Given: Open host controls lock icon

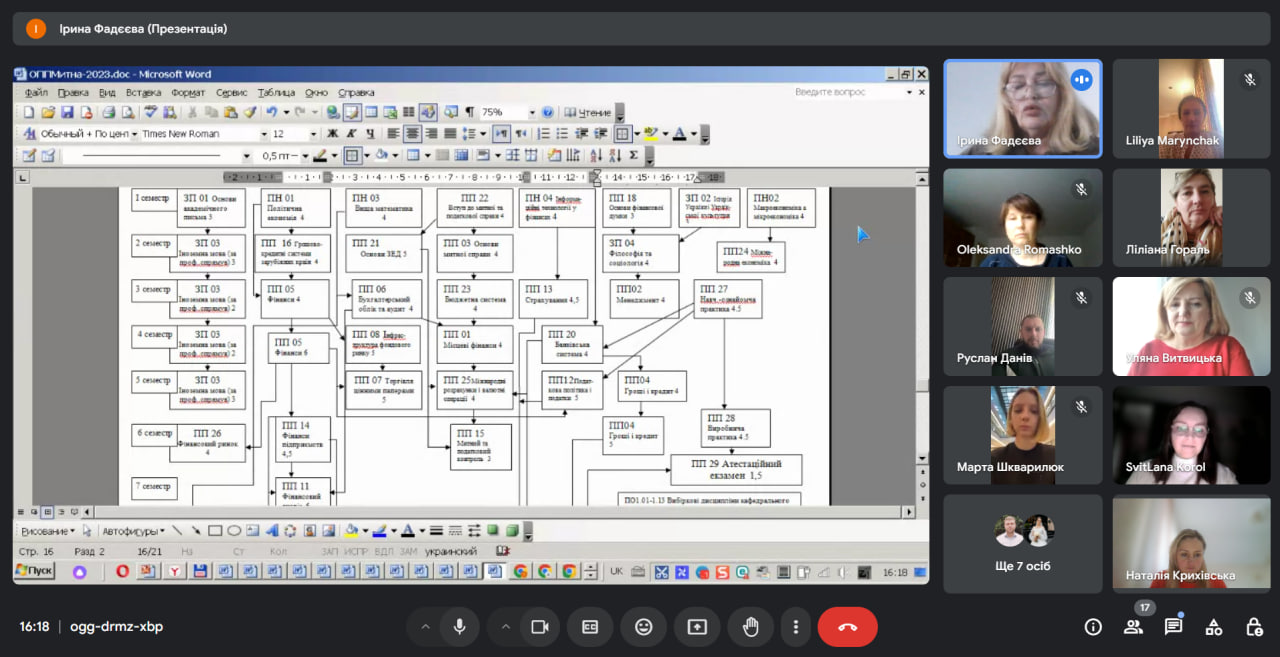Looking at the screenshot, I should click(1253, 627).
